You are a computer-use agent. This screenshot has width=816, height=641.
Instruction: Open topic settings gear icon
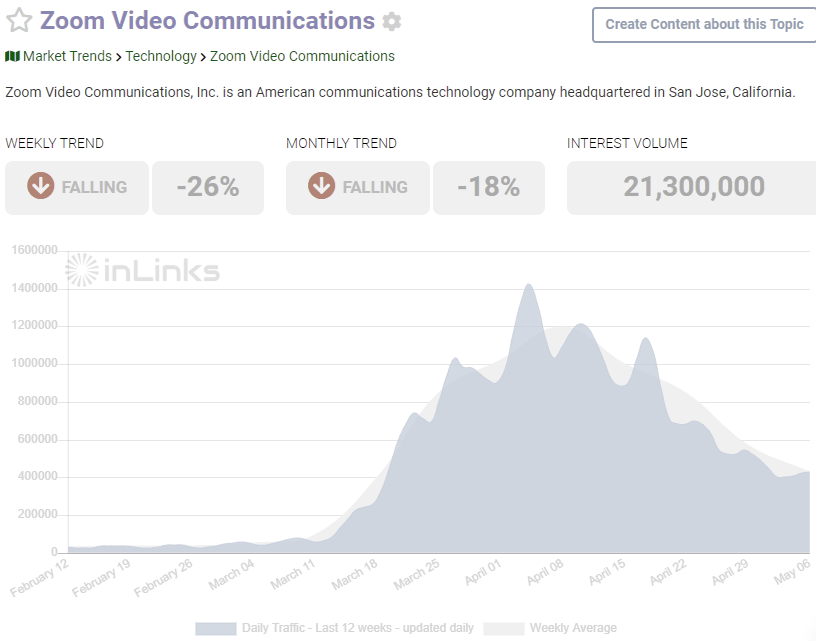391,22
